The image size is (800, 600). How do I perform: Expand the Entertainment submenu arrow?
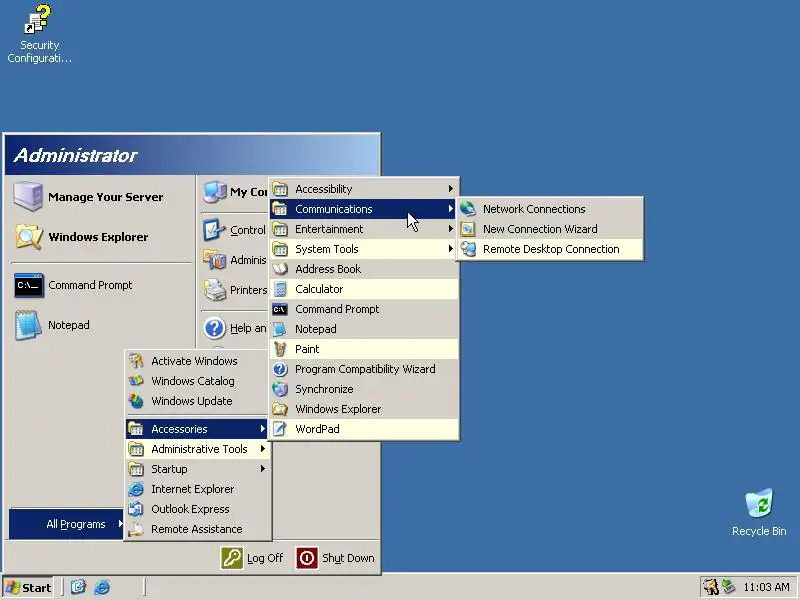coord(451,229)
